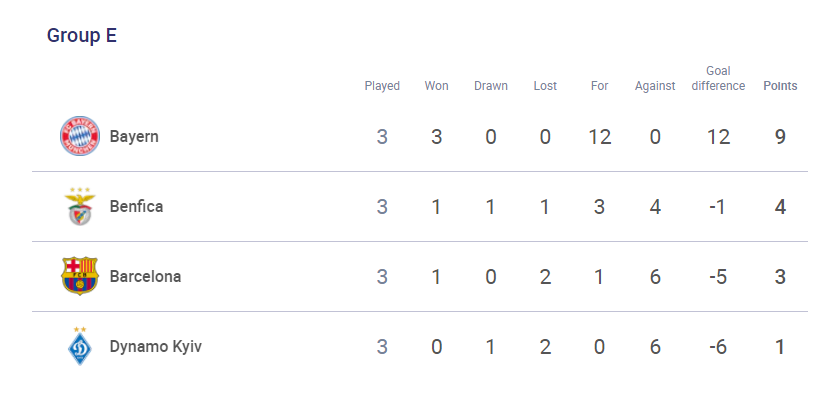This screenshot has width=838, height=409.
Task: Select the Dynamo Kyiv team name
Action: (x=156, y=347)
